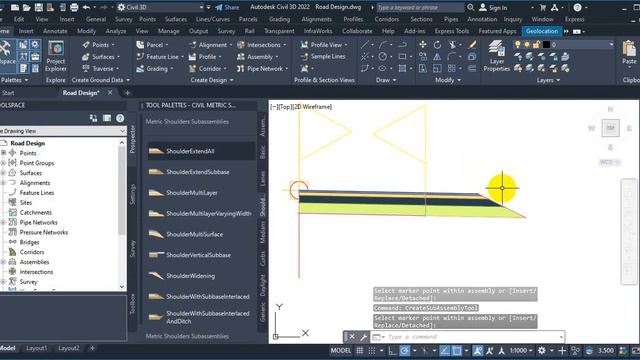
Task: Toggle layer lock padlock icon
Action: (536, 44)
